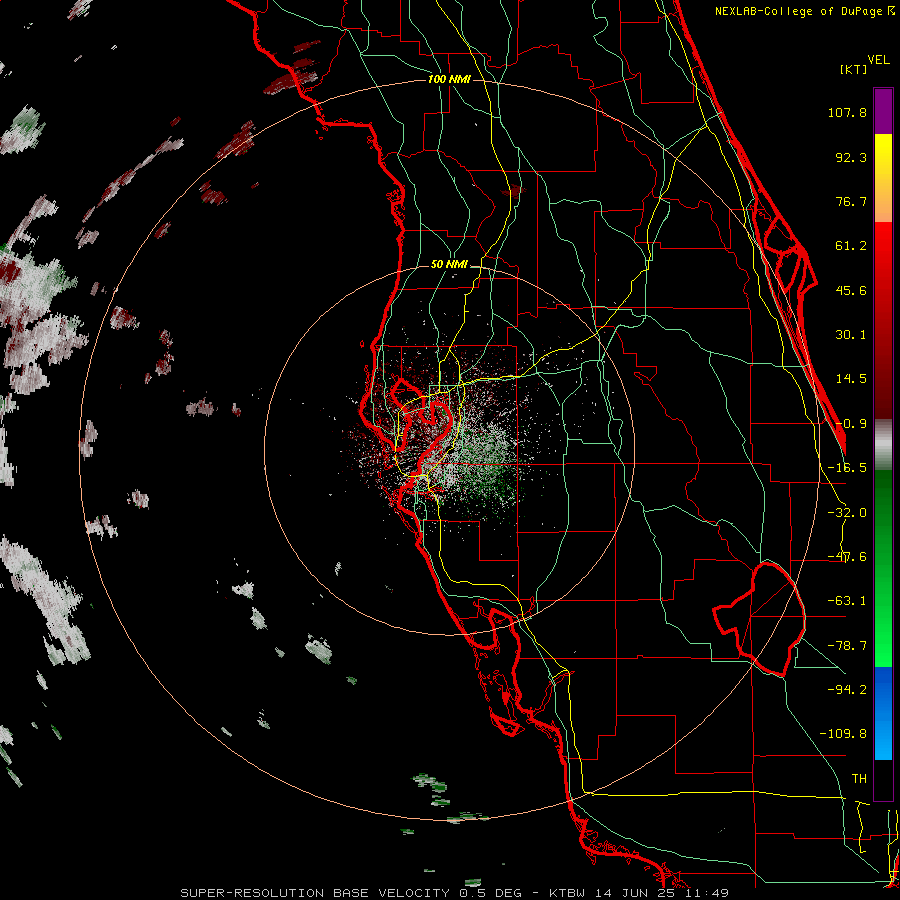The height and width of the screenshot is (900, 900).
Task: Select the -47.6 scale label
Action: point(847,557)
